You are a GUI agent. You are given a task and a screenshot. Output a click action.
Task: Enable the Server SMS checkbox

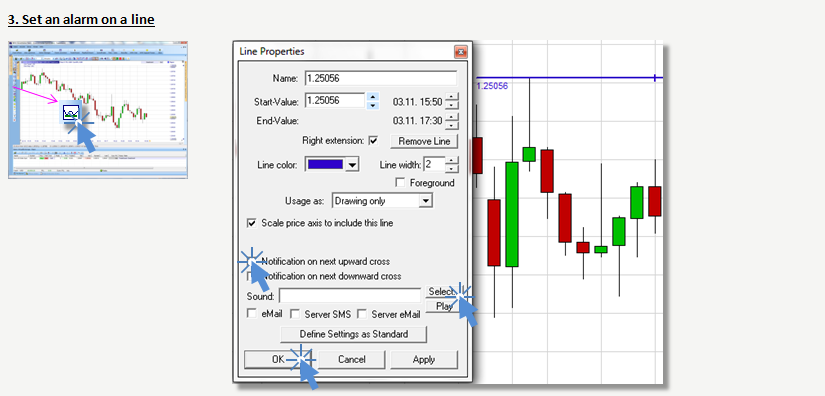(x=295, y=314)
